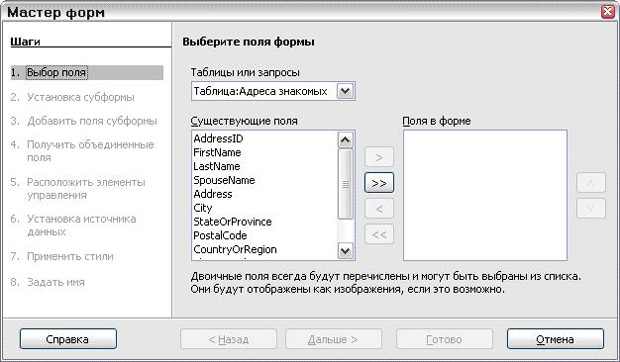Select the Установка субформы step
Viewport: 620px width, 362px height.
pos(80,97)
